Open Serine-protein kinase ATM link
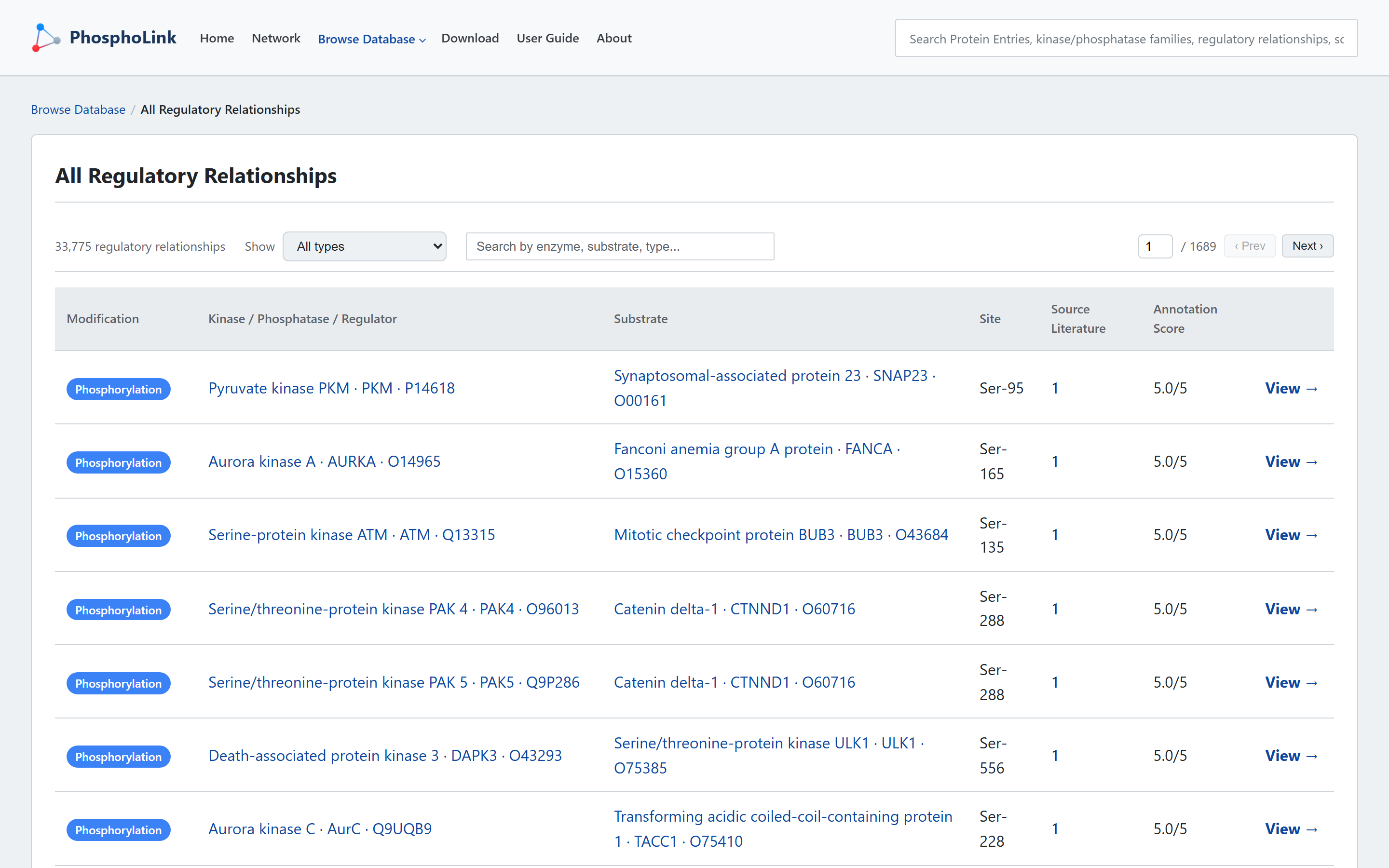The height and width of the screenshot is (868, 1389). coord(351,534)
